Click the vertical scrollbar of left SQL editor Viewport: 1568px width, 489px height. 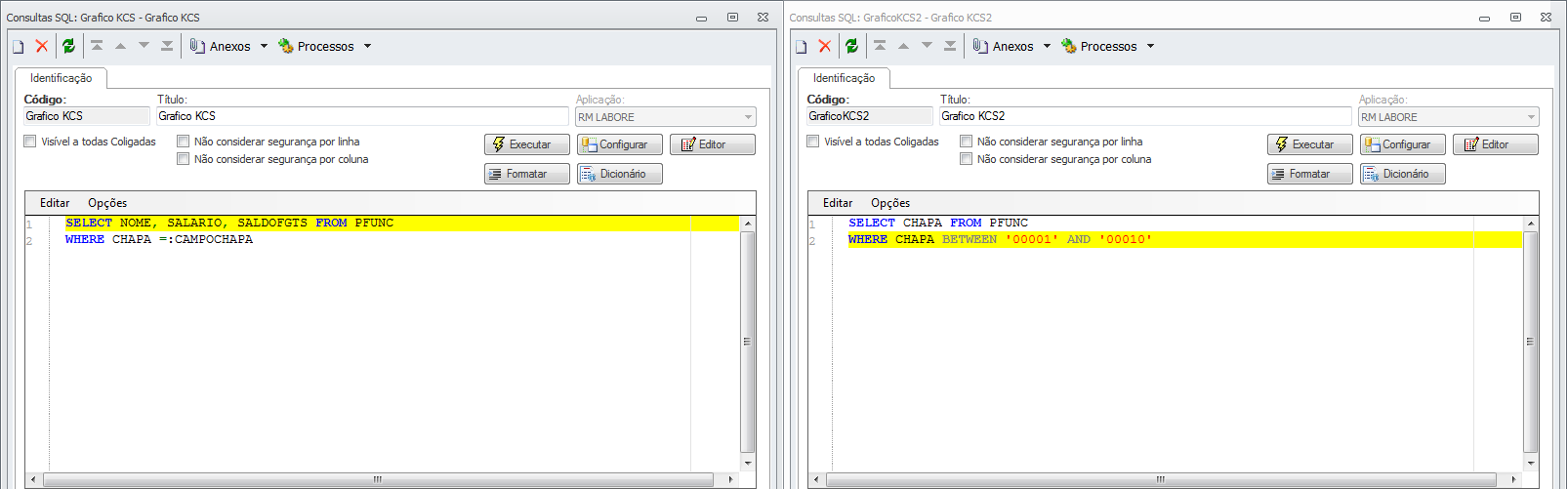(x=748, y=342)
